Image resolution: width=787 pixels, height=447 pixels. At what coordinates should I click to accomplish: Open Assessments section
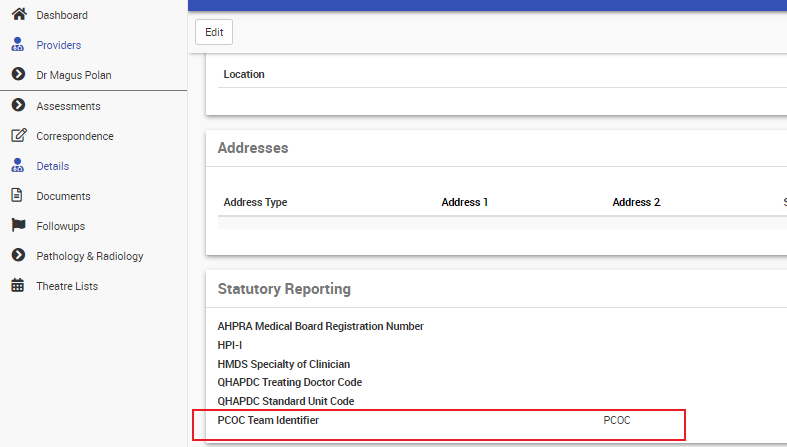click(x=68, y=106)
